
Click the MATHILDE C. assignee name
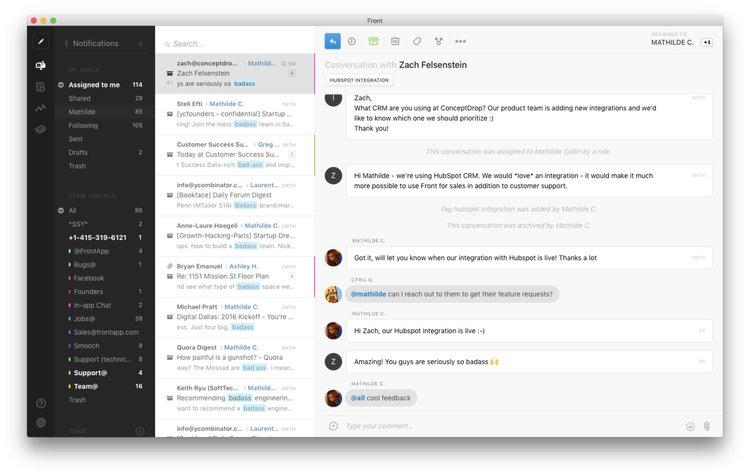point(672,43)
